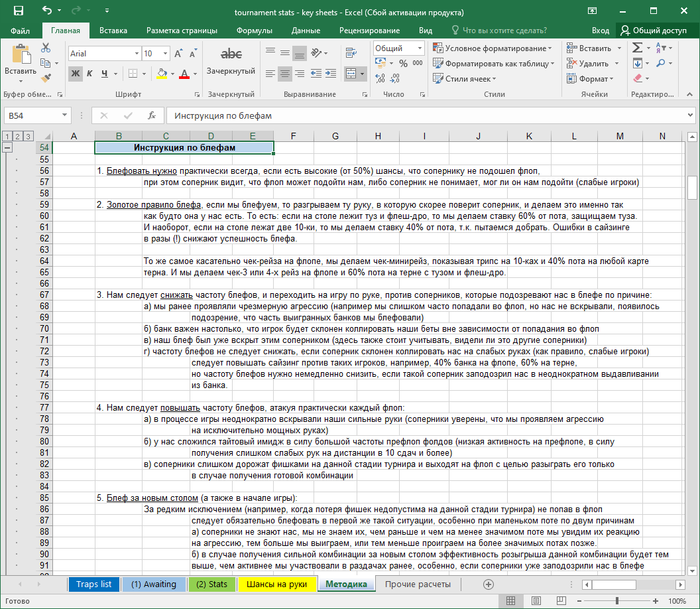Toggle Italic formatting button
700x609 pixels.
pos(89,74)
